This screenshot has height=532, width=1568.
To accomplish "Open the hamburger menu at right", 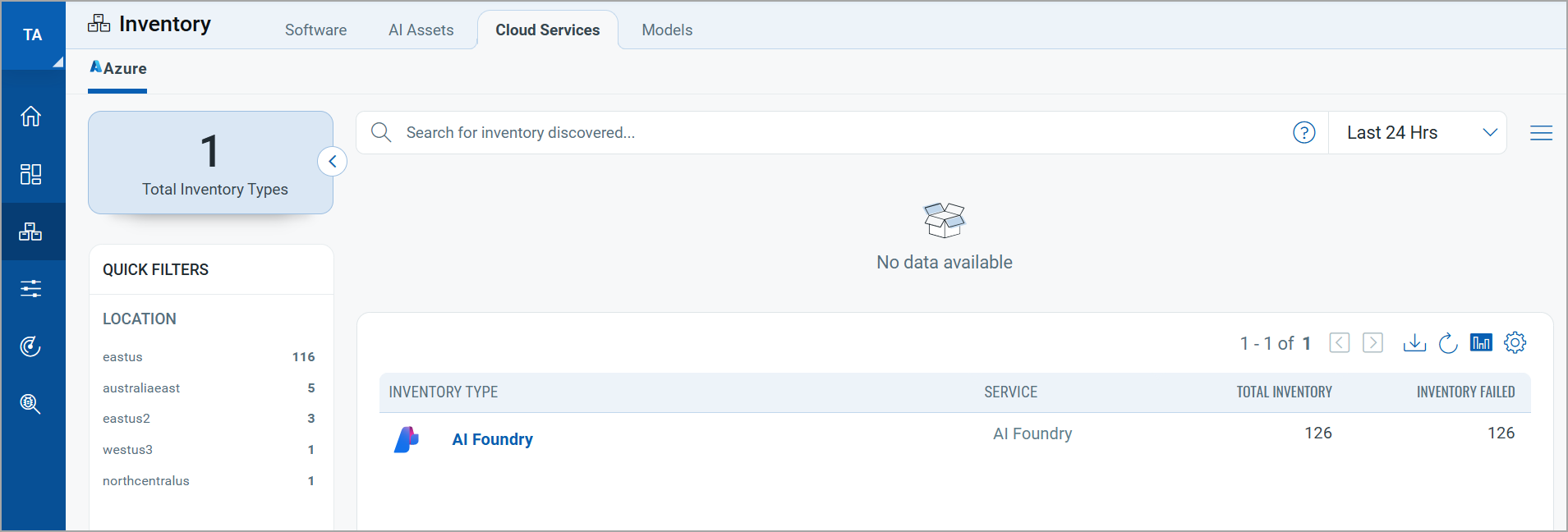I will [x=1541, y=133].
